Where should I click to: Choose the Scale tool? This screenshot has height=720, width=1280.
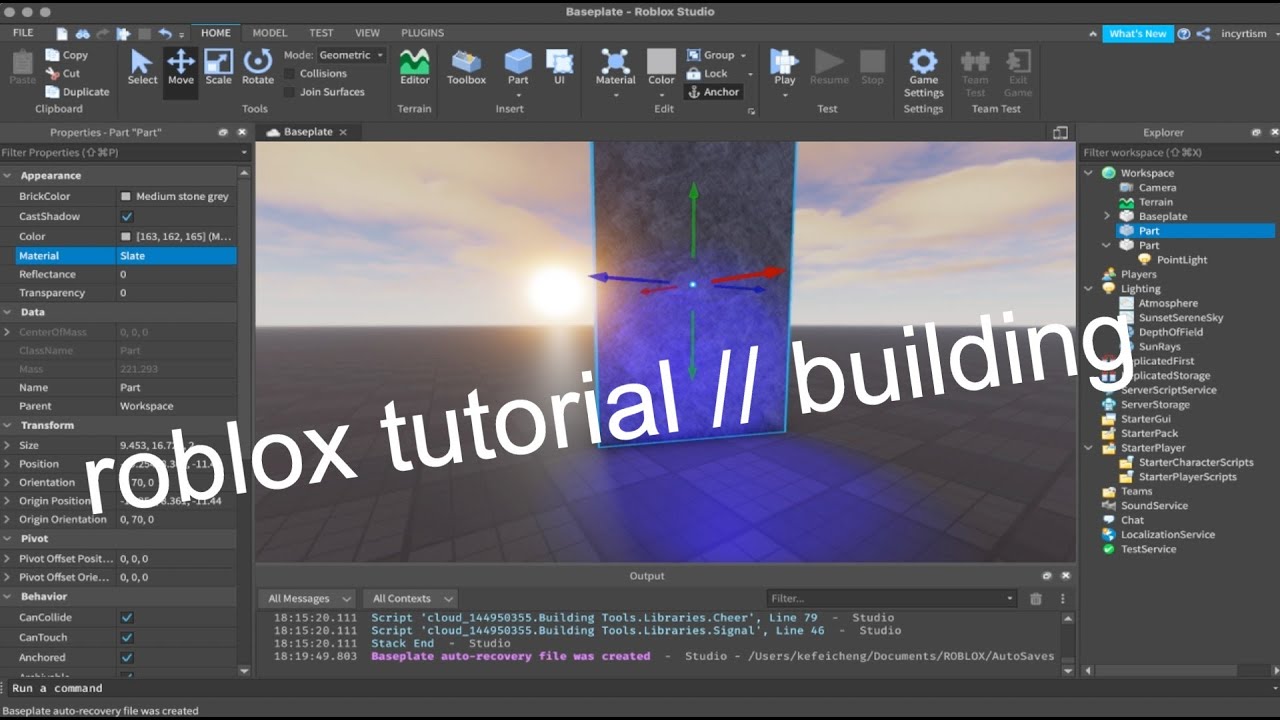tap(218, 67)
